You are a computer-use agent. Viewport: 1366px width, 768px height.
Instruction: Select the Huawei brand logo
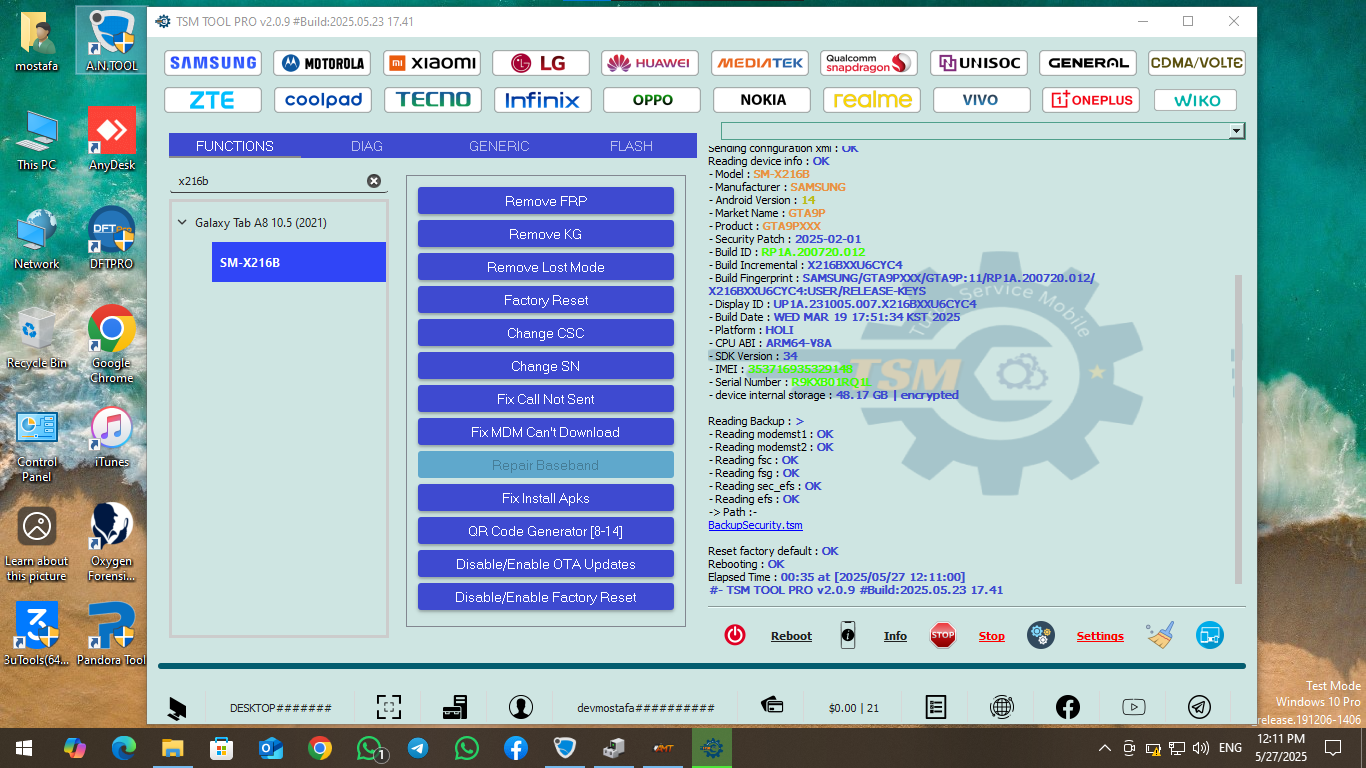point(650,63)
